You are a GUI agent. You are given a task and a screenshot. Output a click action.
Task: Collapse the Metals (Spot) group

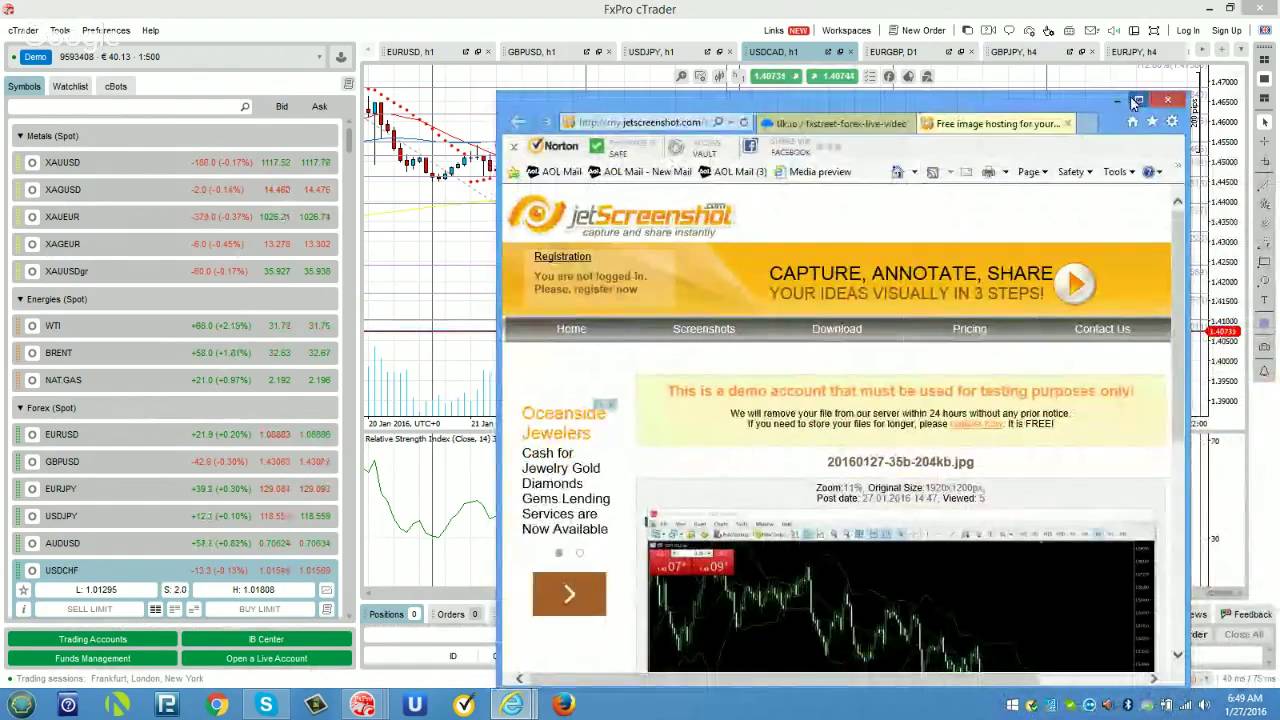coord(19,136)
